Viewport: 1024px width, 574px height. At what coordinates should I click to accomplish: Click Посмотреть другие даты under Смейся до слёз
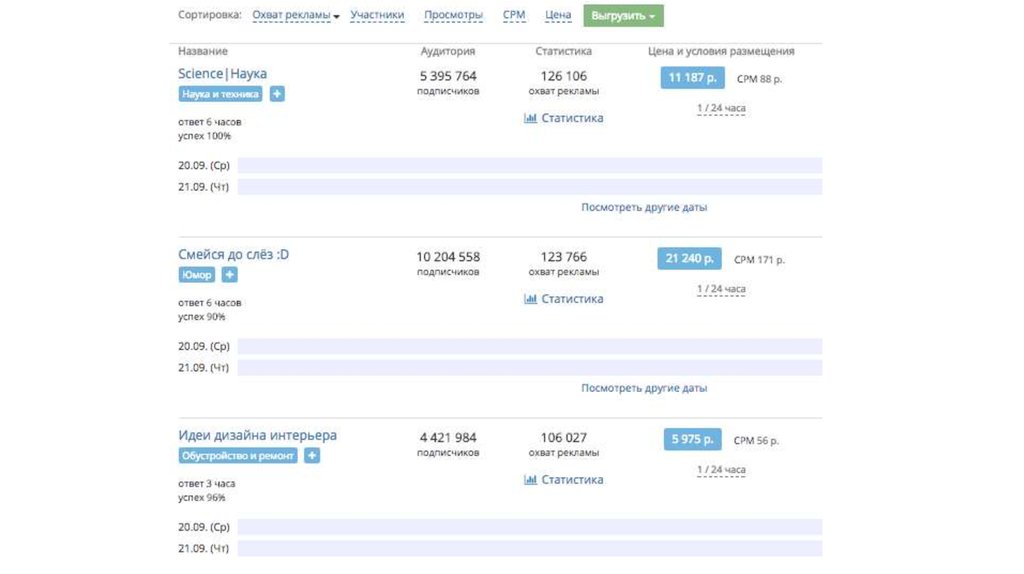(644, 388)
